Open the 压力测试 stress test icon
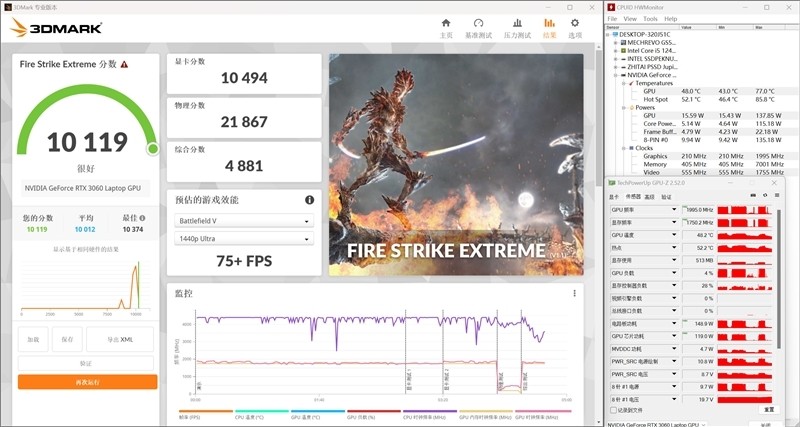800x427 pixels. tap(517, 27)
